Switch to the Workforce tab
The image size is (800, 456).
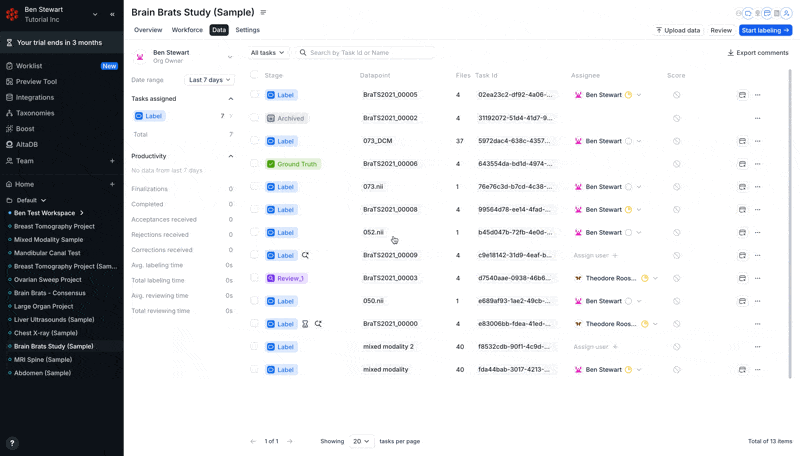tap(187, 30)
